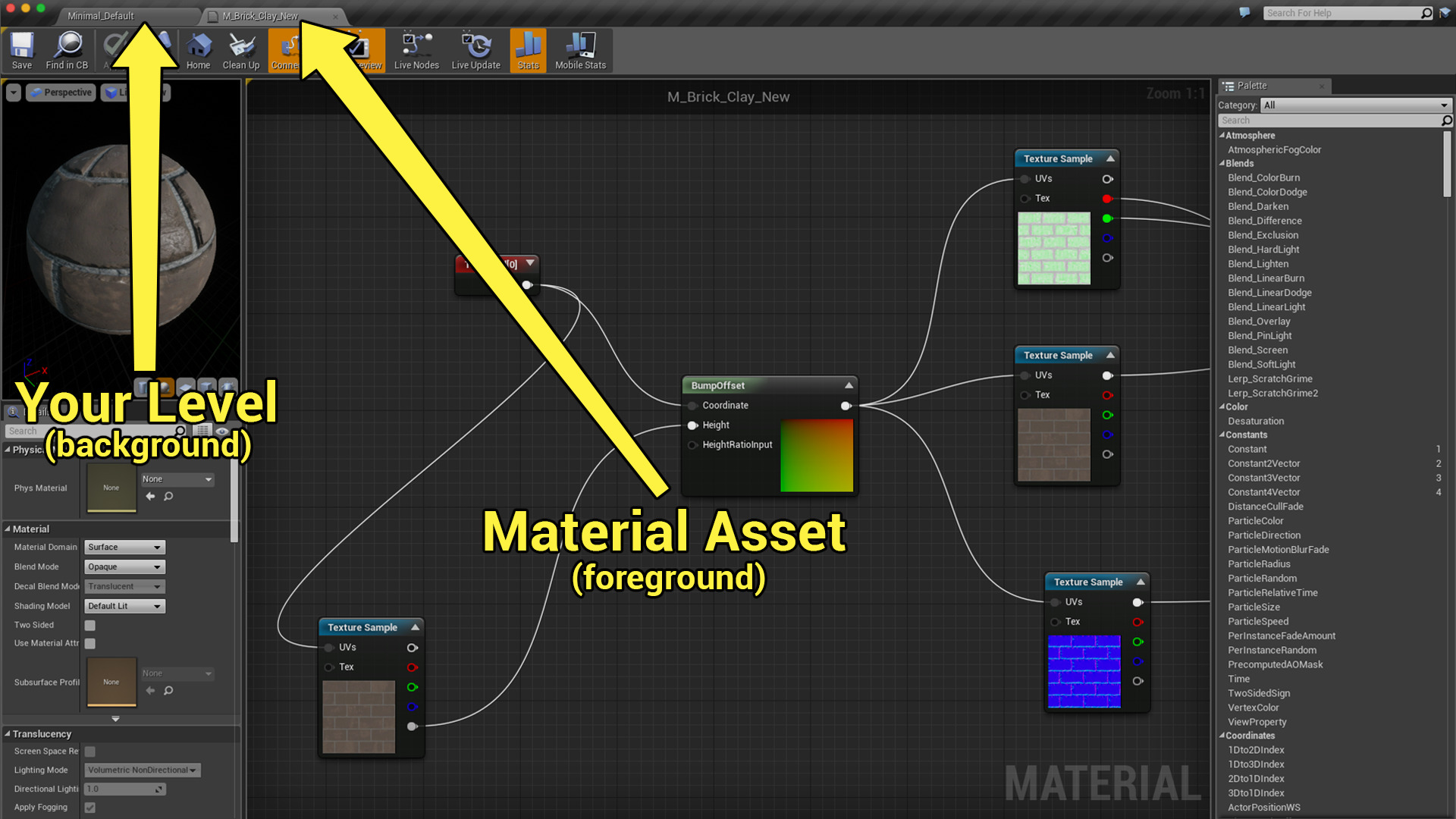Enable the Two Sided checkbox

tap(90, 626)
